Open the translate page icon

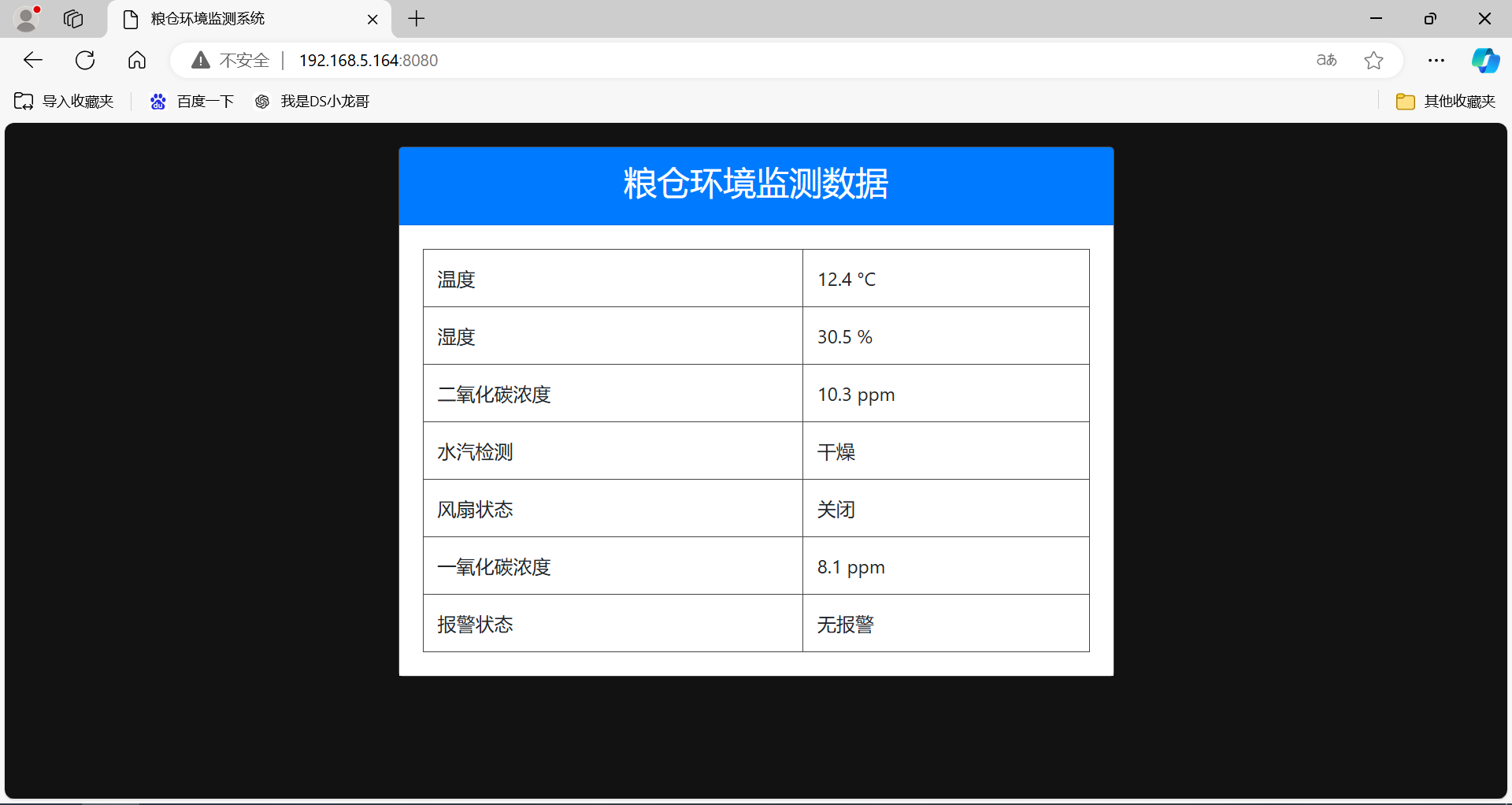point(1327,60)
